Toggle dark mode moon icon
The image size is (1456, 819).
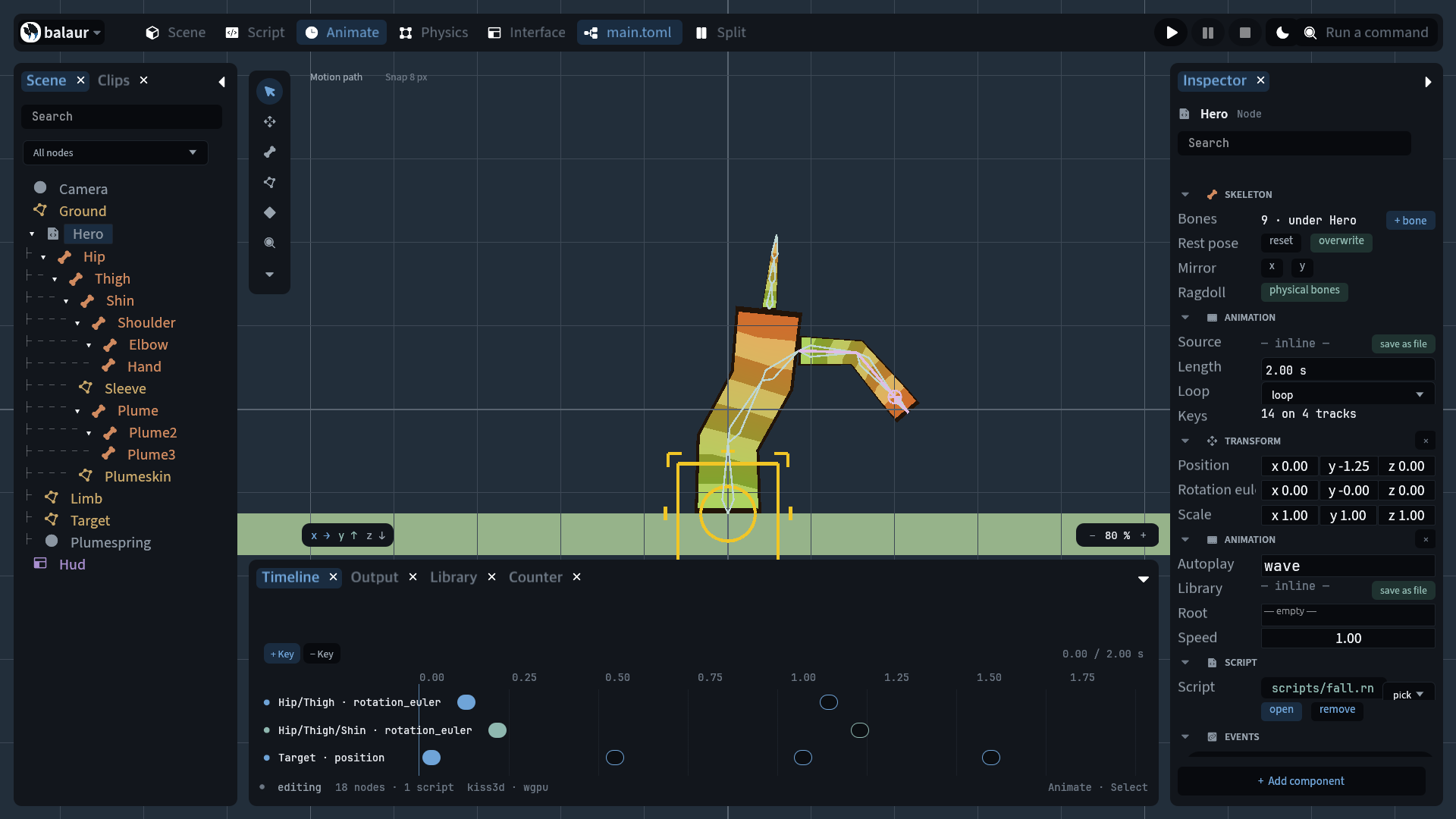click(1282, 33)
